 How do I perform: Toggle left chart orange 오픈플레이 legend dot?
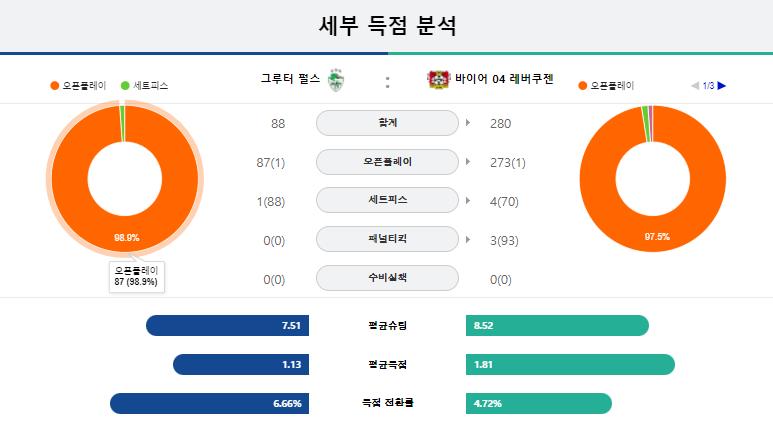pos(55,86)
